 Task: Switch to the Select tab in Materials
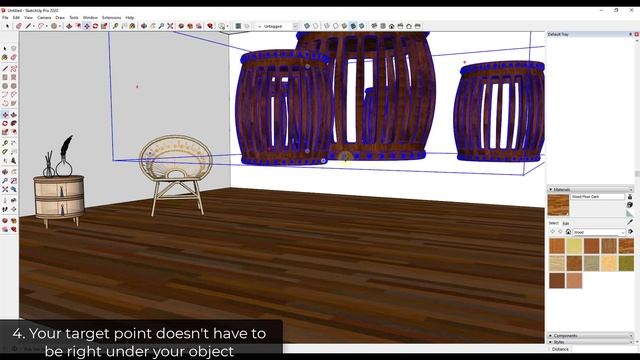(553, 223)
